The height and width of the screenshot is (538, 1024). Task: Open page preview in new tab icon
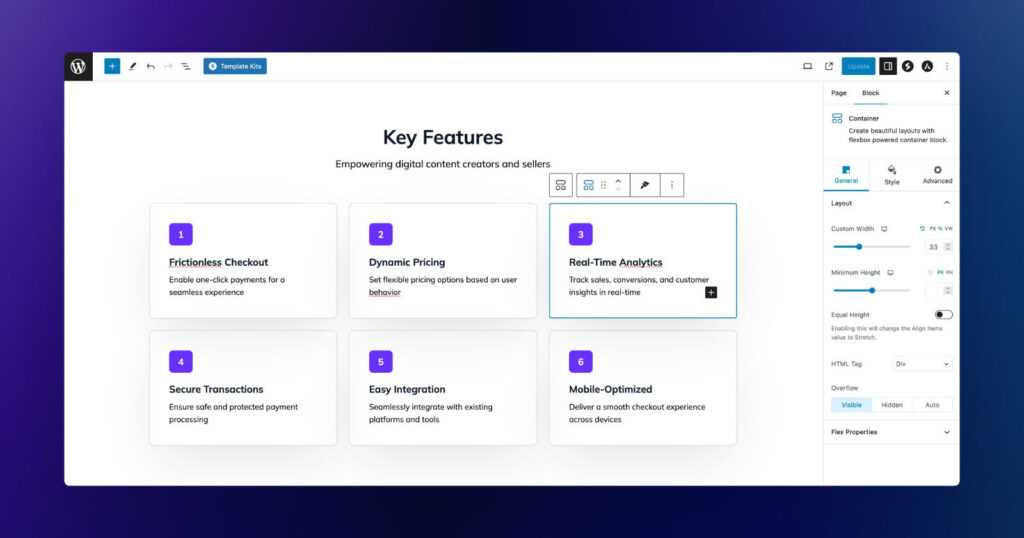[x=829, y=67]
